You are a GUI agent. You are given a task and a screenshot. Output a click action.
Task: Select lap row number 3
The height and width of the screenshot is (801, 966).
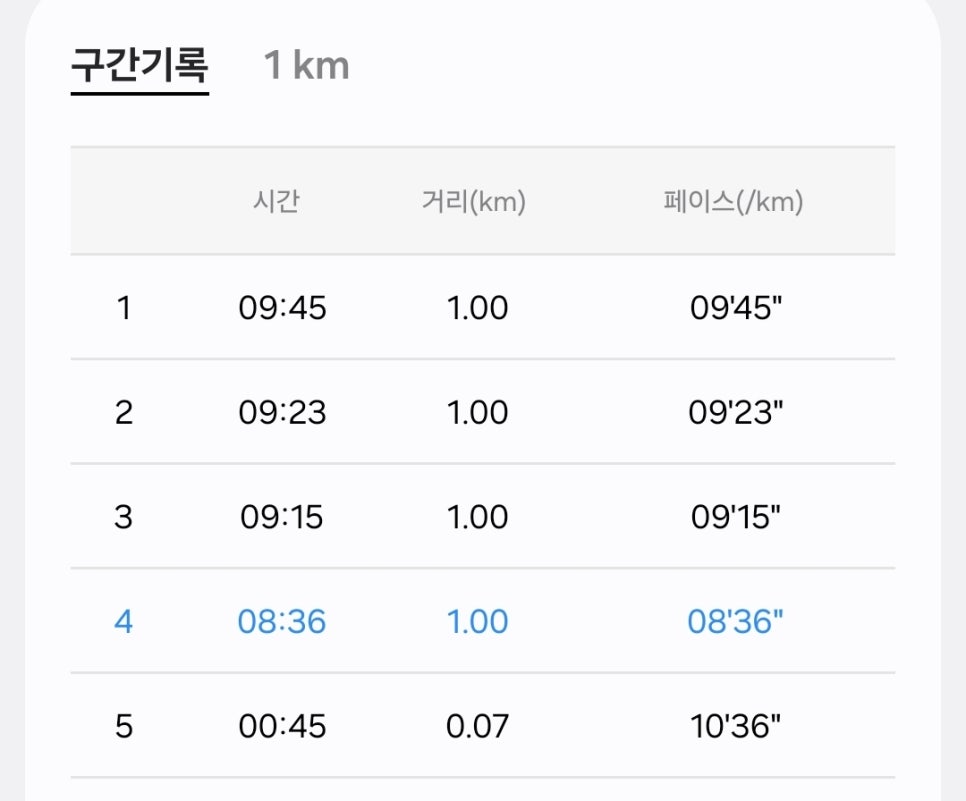tap(483, 516)
